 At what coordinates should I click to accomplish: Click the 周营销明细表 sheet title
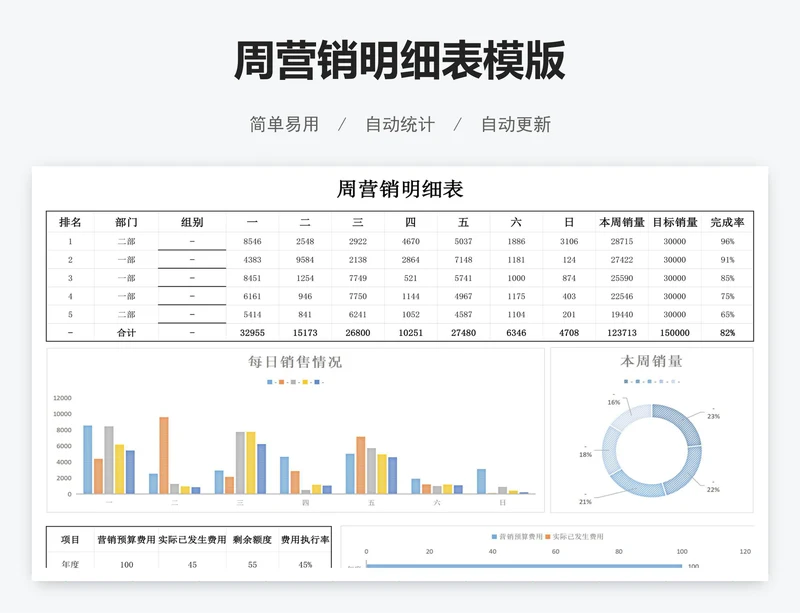400,189
